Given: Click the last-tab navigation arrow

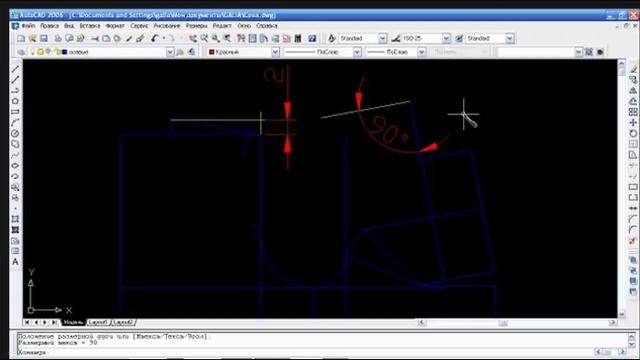Looking at the screenshot, I should coord(54,322).
